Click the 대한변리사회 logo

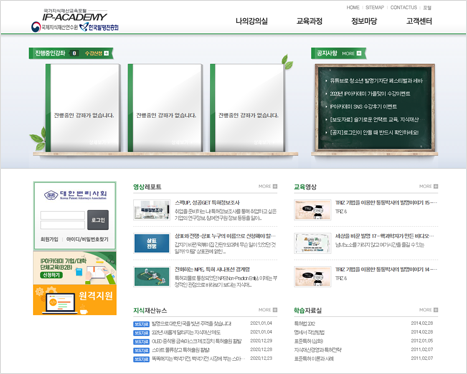pyautogui.click(x=75, y=195)
